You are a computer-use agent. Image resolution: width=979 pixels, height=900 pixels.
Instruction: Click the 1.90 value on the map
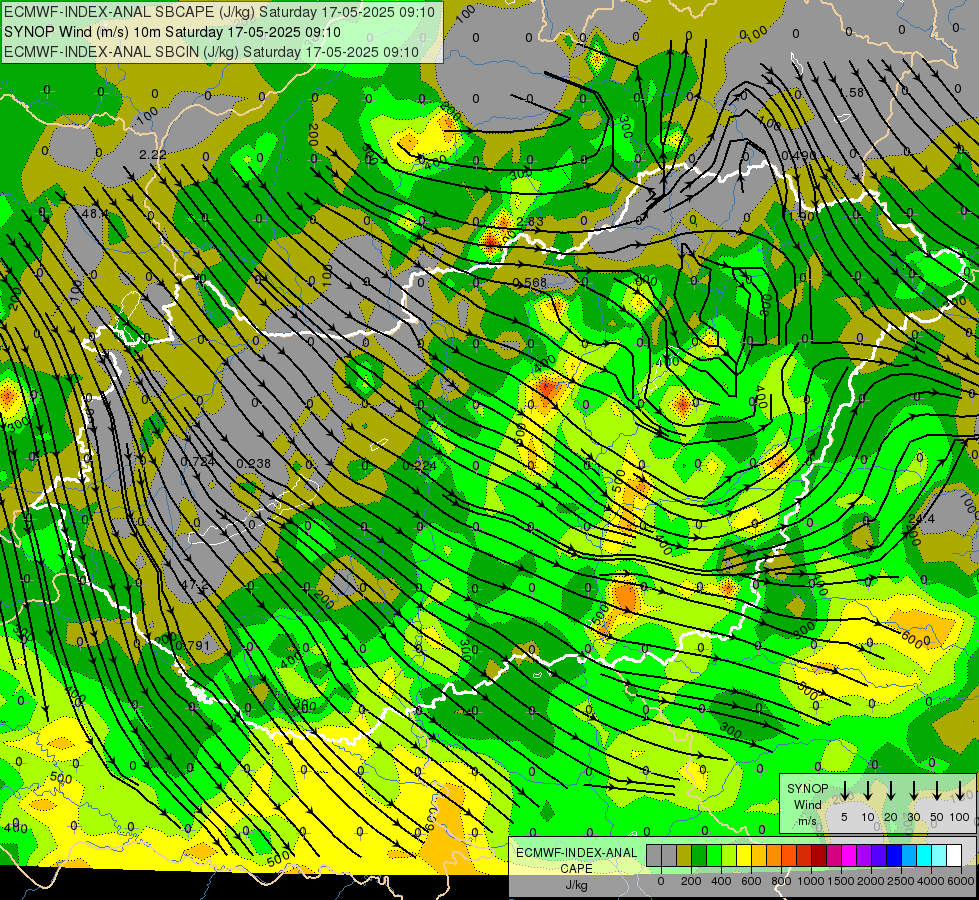tap(802, 216)
